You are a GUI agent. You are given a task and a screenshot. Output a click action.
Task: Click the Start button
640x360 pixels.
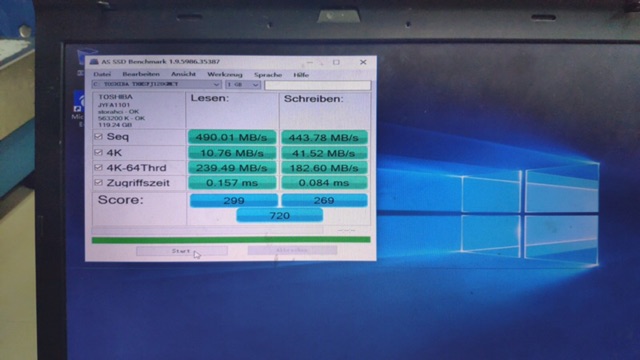[x=182, y=251]
